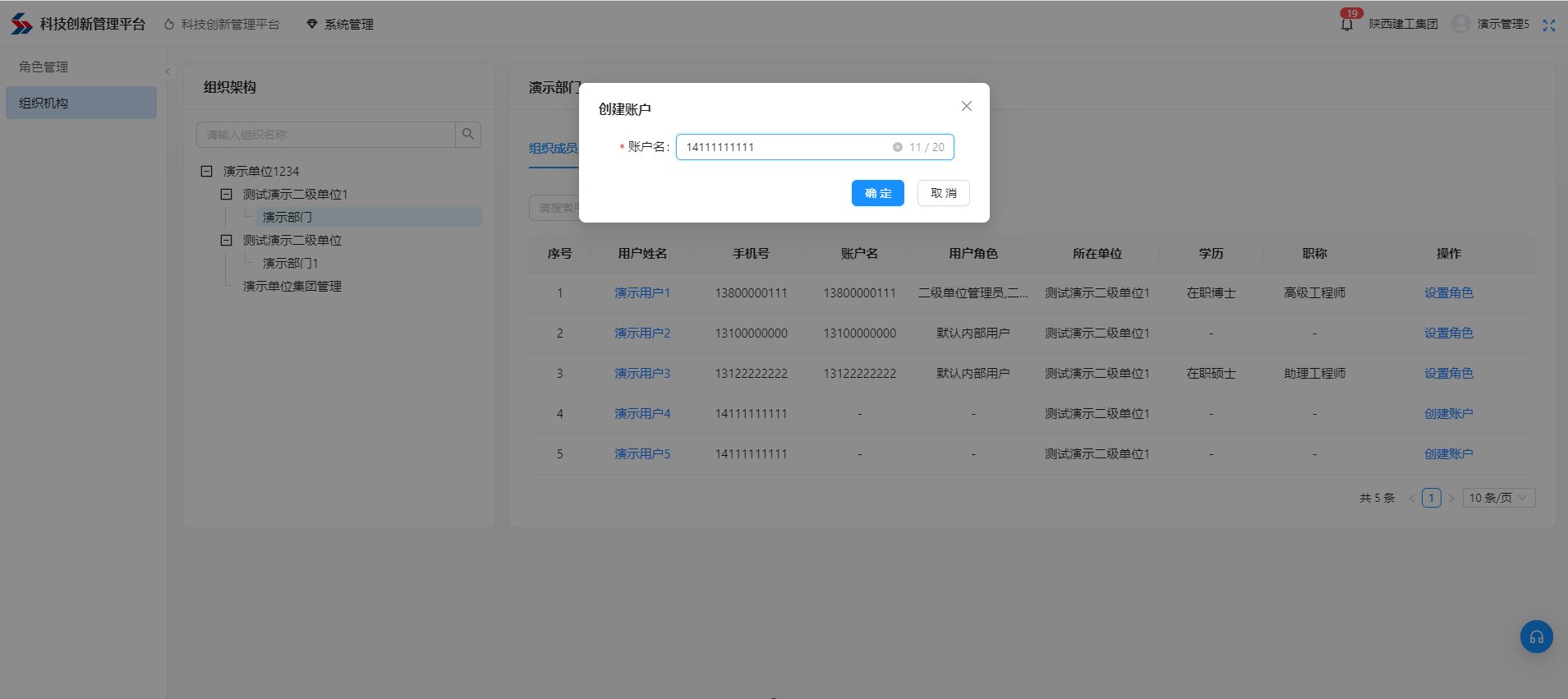Click the 确定 button
The width and height of the screenshot is (1568, 699).
point(877,193)
